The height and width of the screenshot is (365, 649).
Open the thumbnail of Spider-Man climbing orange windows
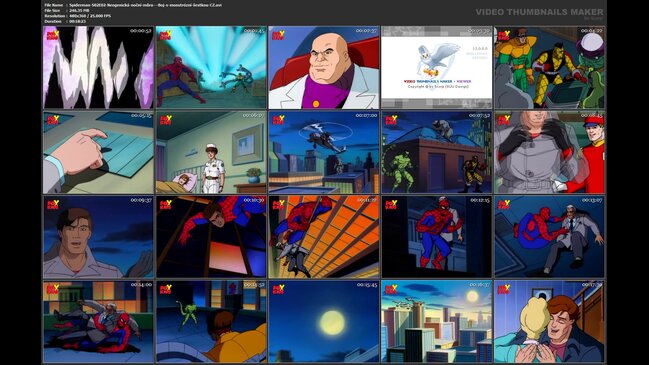[324, 237]
